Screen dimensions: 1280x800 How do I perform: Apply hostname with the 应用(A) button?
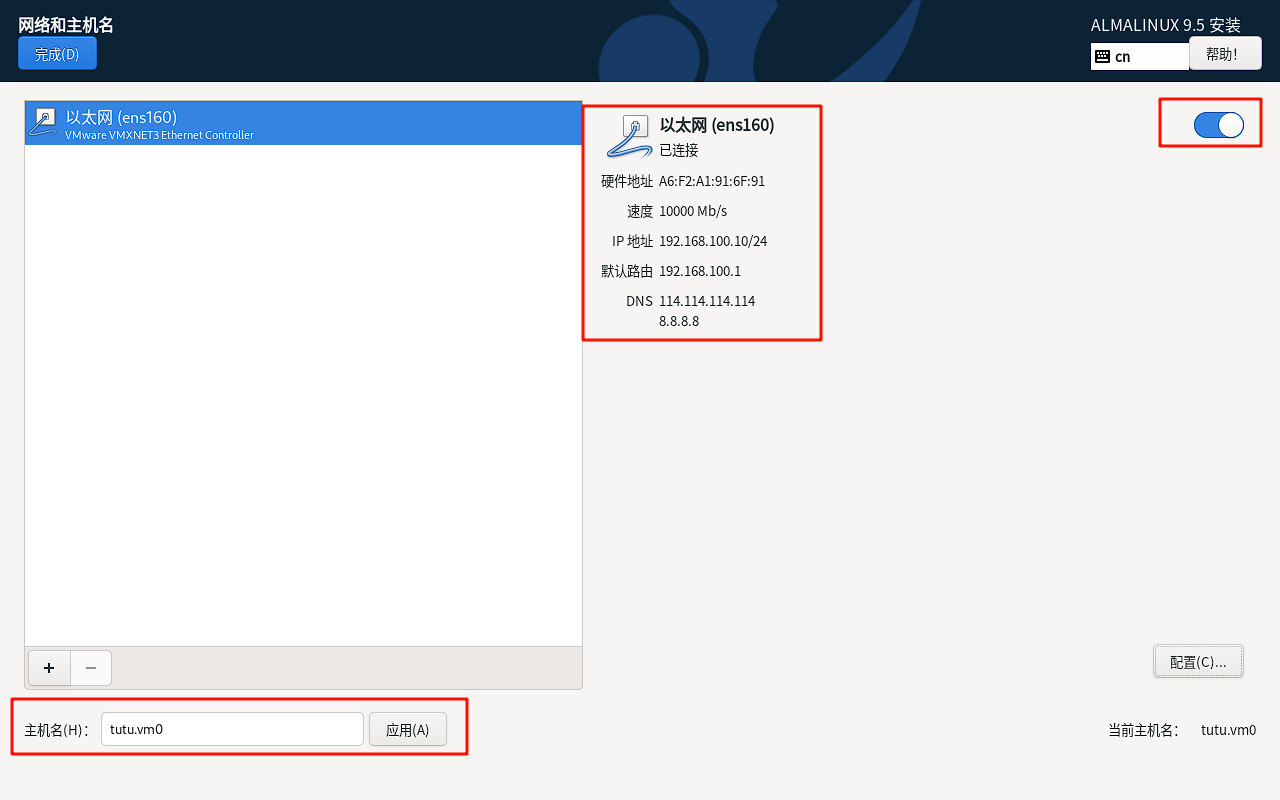(x=407, y=730)
